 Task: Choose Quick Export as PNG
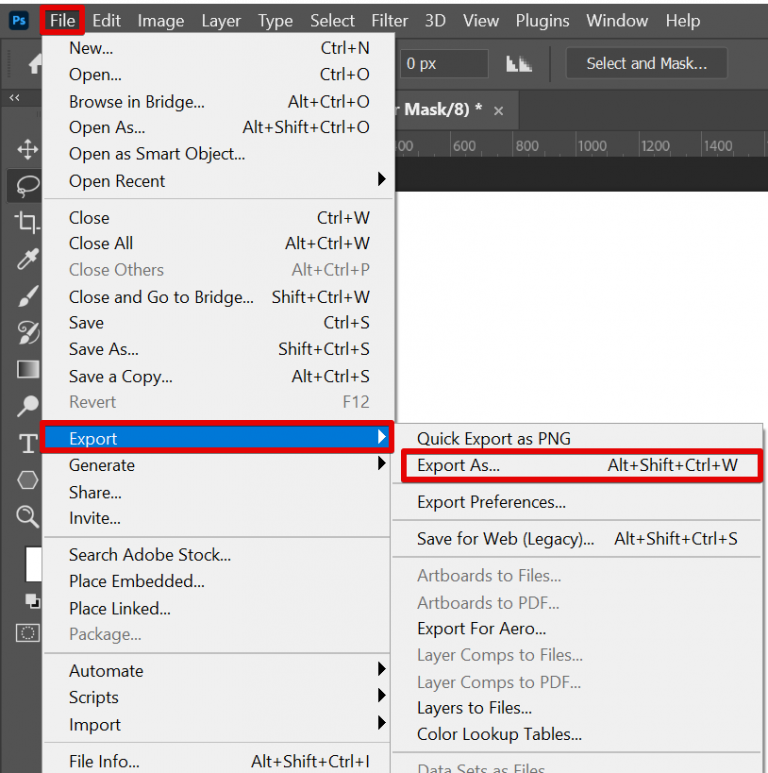[577, 438]
